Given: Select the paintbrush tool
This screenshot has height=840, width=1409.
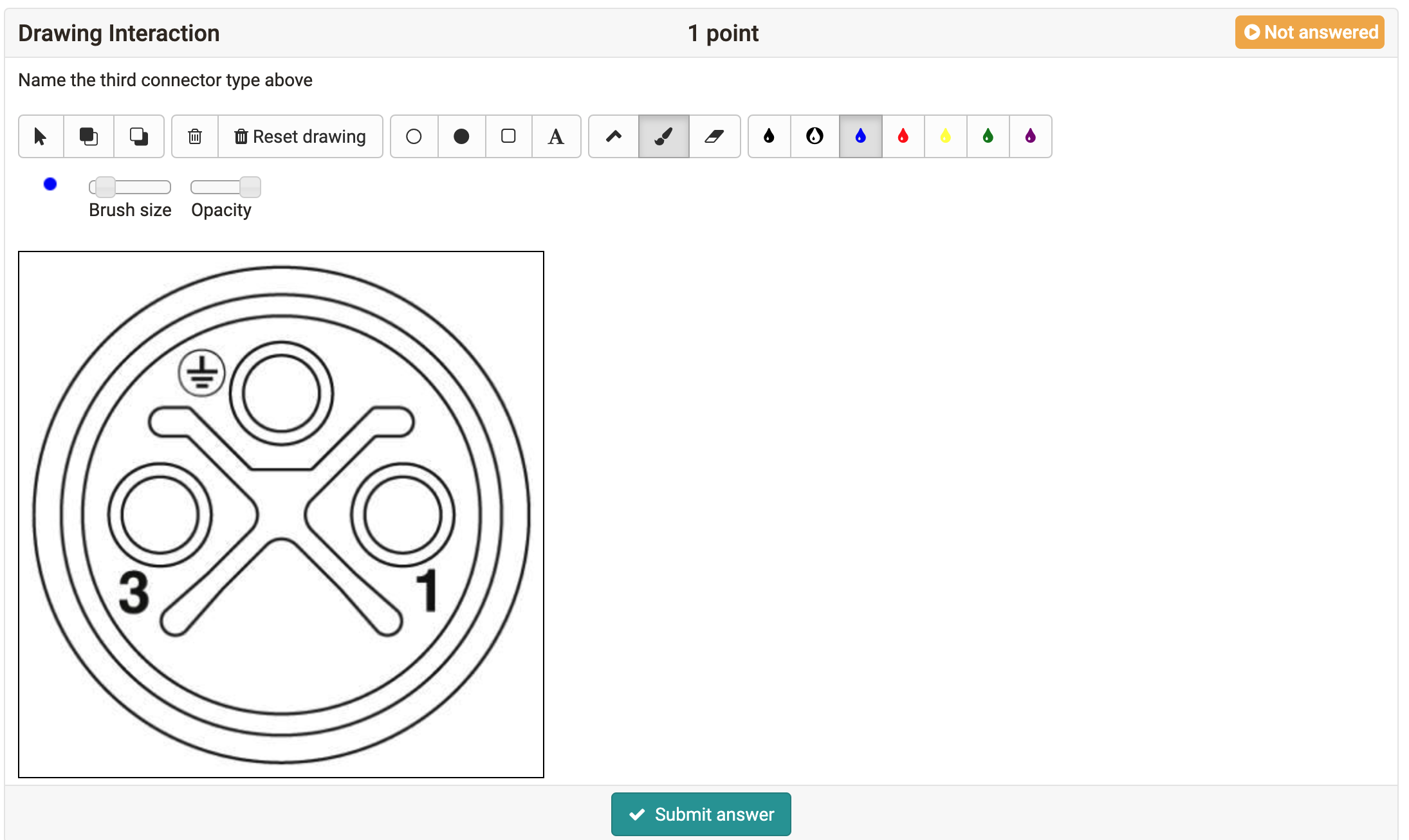Looking at the screenshot, I should point(663,136).
